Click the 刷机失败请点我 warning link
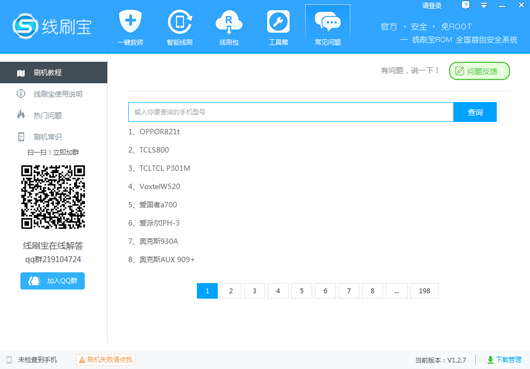 click(106, 360)
